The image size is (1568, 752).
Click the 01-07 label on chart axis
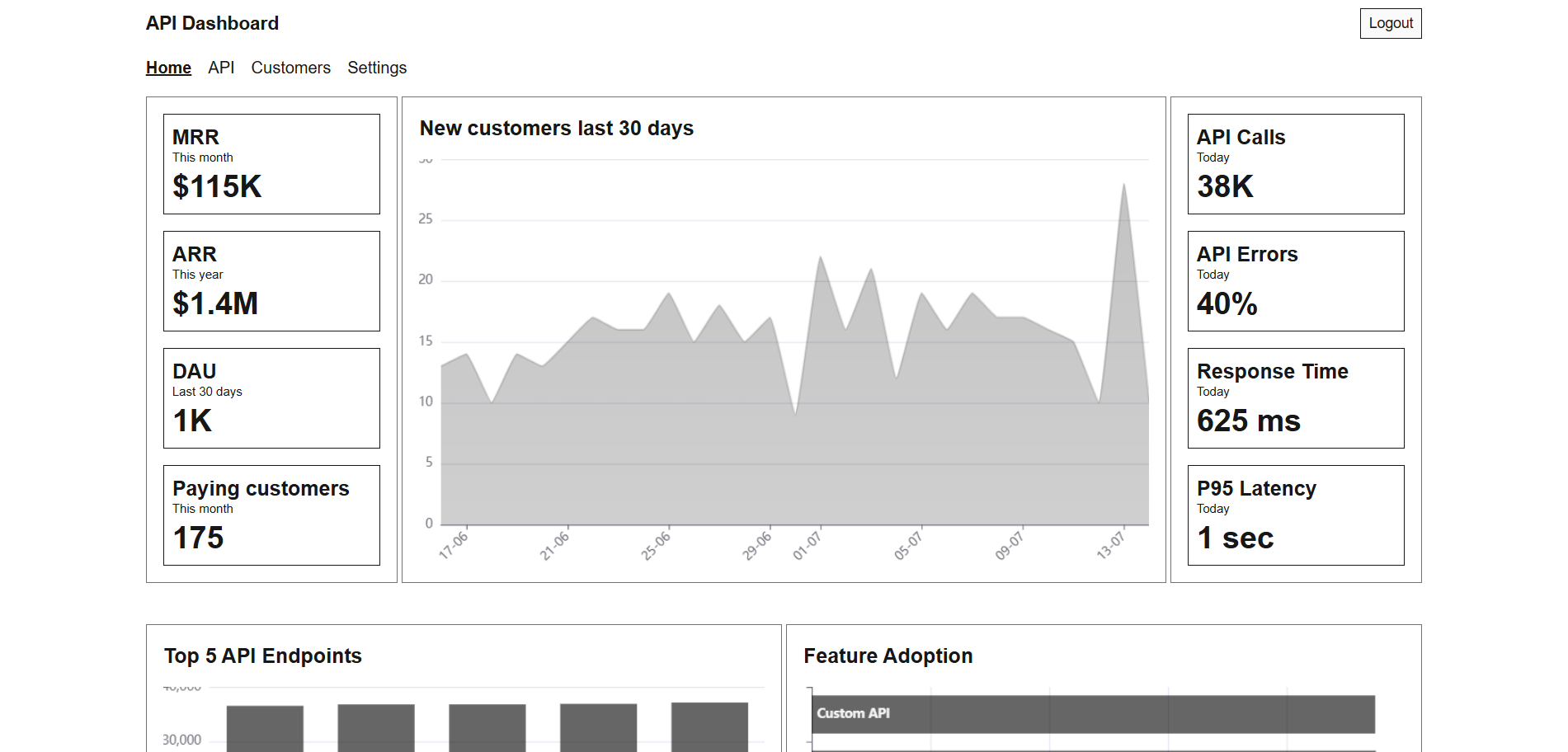coord(808,546)
